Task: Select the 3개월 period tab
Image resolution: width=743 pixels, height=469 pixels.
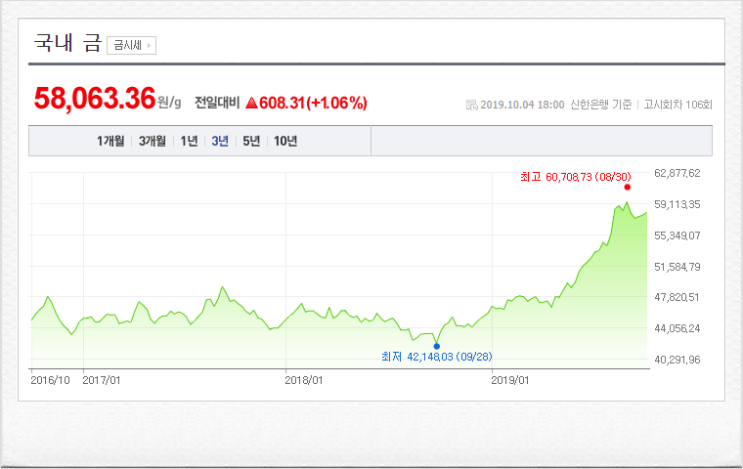Action: click(x=152, y=141)
